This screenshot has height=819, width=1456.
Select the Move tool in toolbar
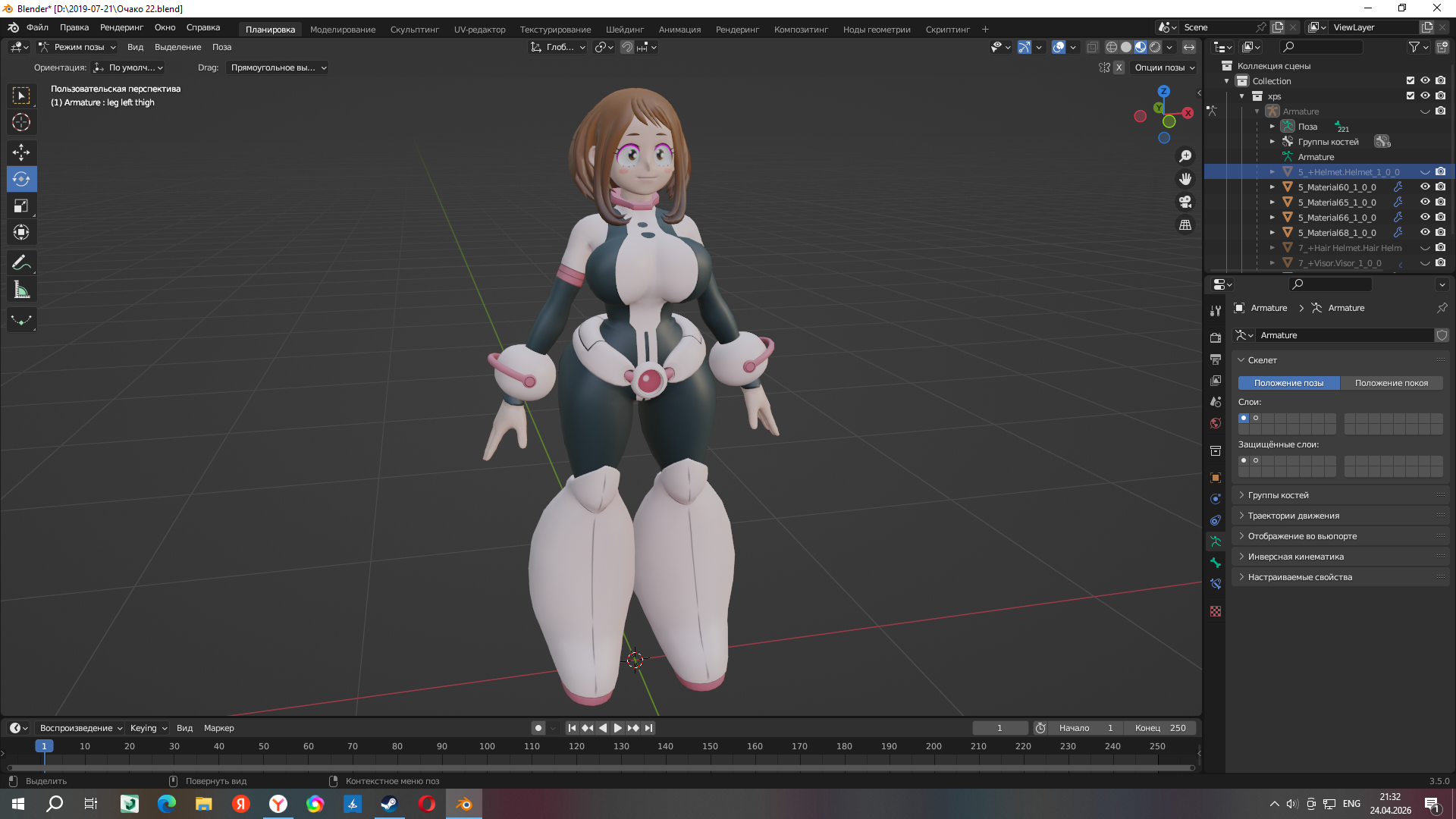(x=21, y=152)
